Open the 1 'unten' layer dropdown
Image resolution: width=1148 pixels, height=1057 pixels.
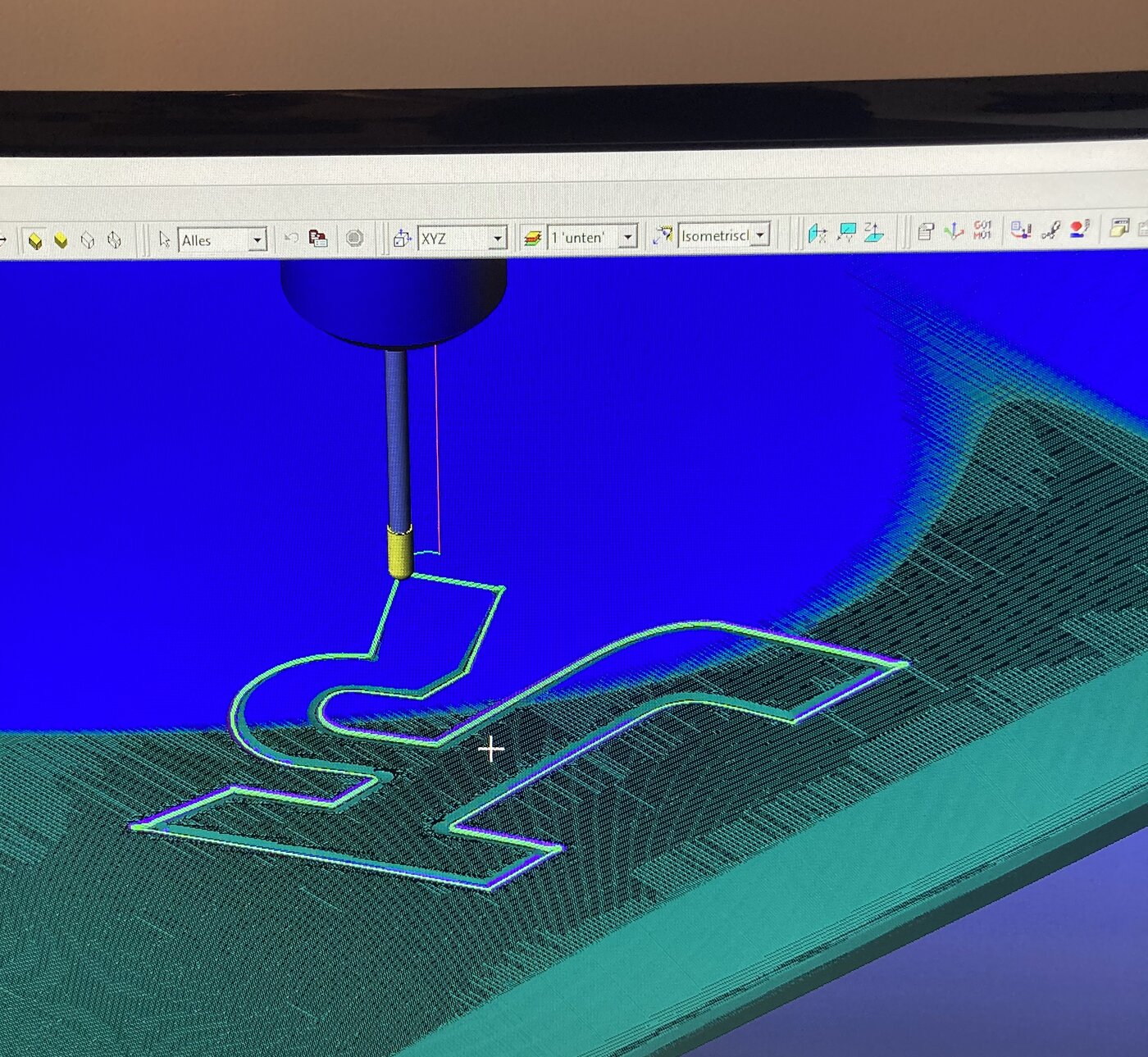[592, 237]
